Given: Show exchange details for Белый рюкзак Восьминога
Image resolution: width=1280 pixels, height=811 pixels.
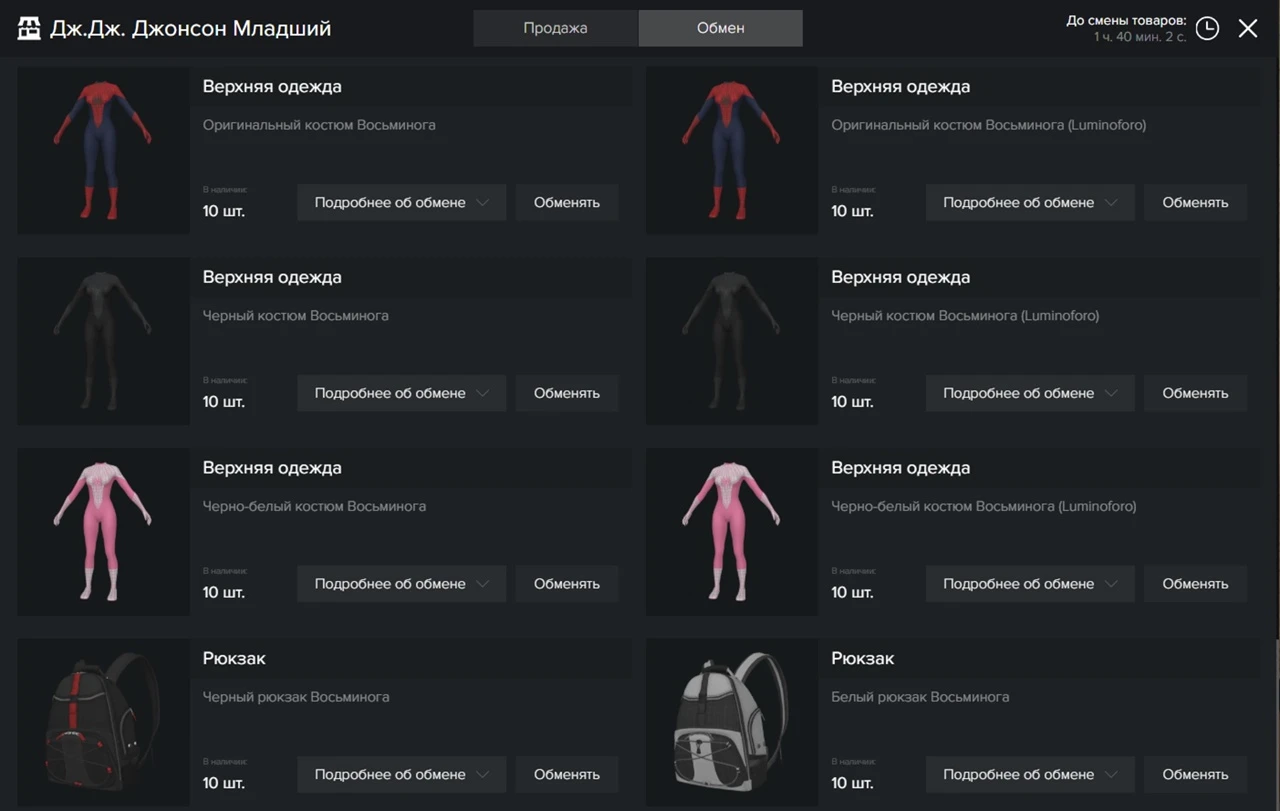Looking at the screenshot, I should (x=1030, y=774).
